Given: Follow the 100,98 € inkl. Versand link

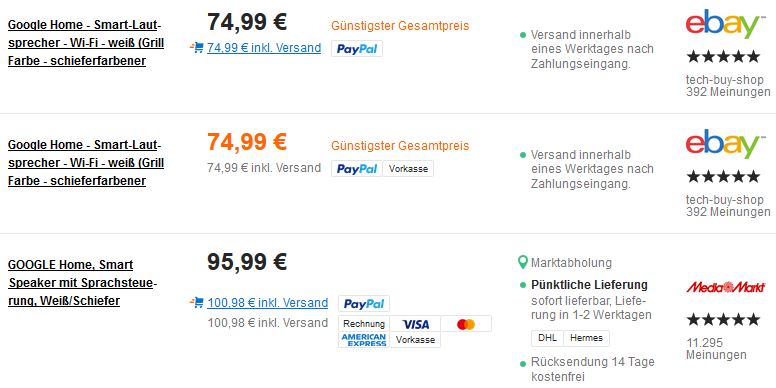Looking at the screenshot, I should 267,302.
